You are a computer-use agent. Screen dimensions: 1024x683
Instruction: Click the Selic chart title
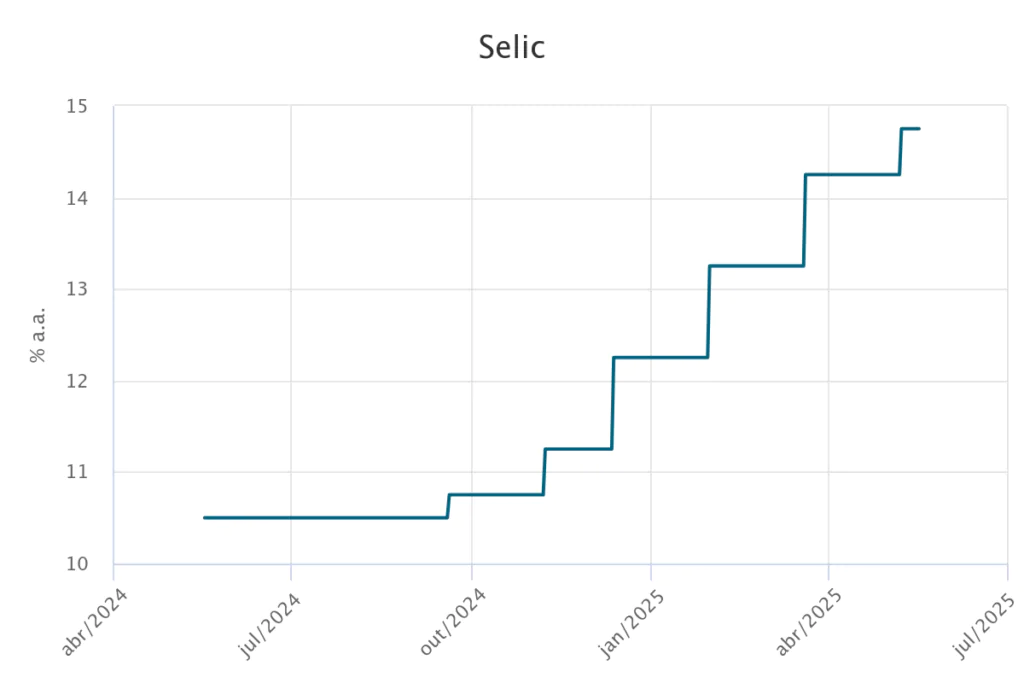pos(511,47)
